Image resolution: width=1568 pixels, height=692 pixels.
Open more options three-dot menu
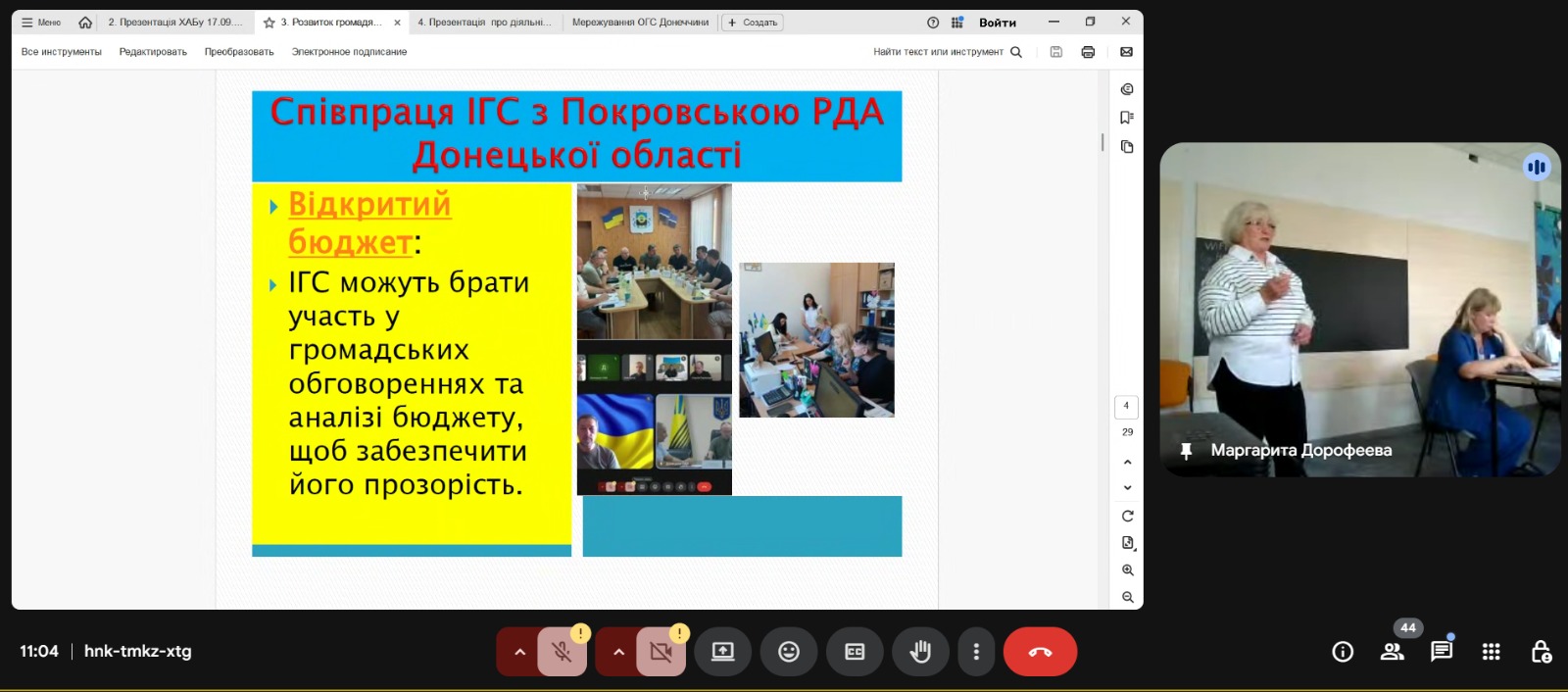pos(976,652)
